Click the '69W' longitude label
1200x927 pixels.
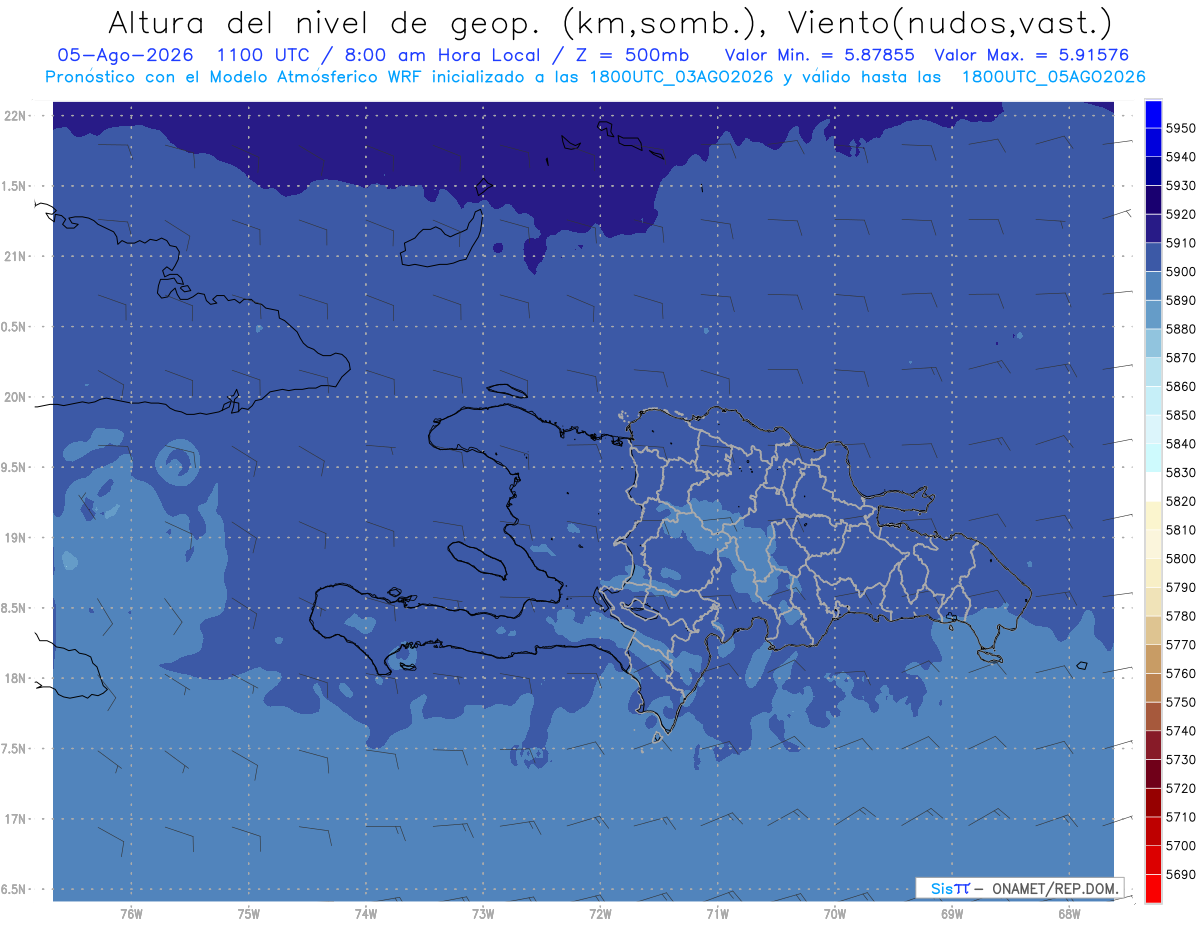tap(951, 914)
